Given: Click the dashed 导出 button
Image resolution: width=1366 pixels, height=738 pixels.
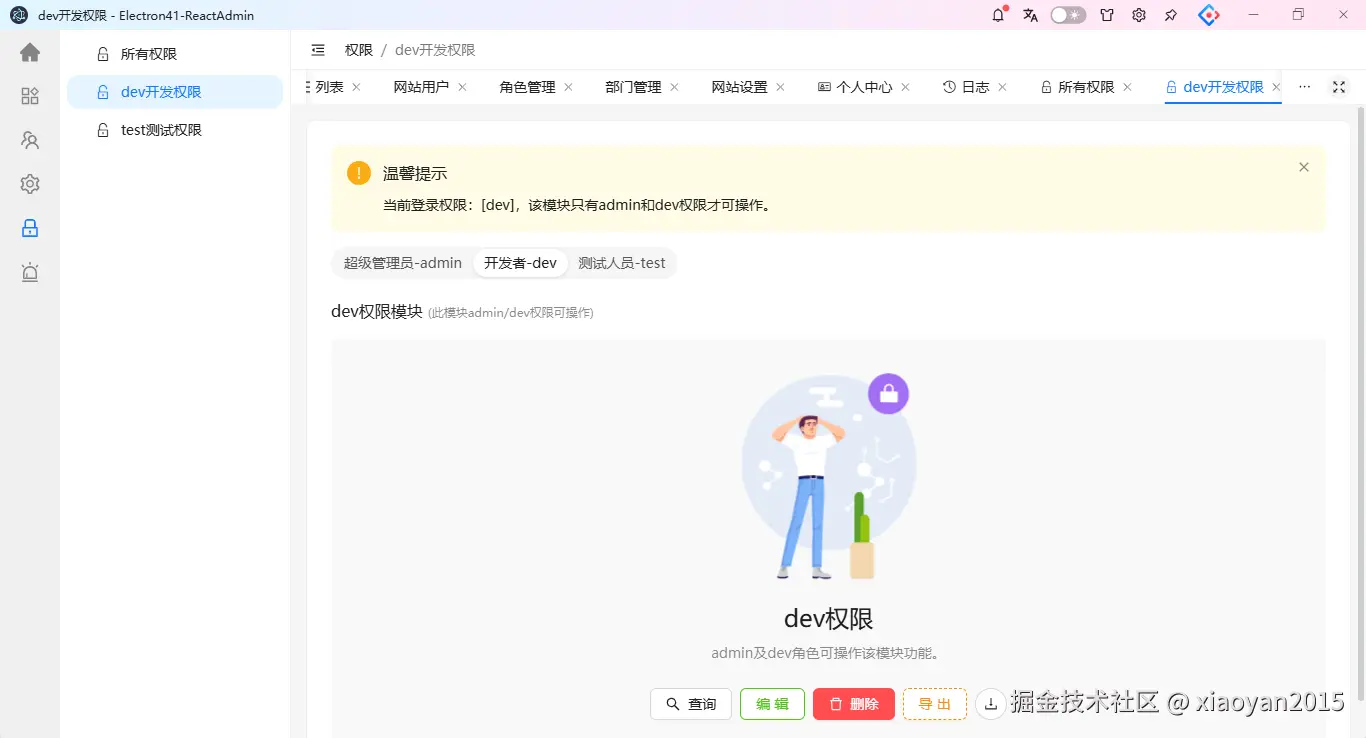Looking at the screenshot, I should tap(935, 704).
